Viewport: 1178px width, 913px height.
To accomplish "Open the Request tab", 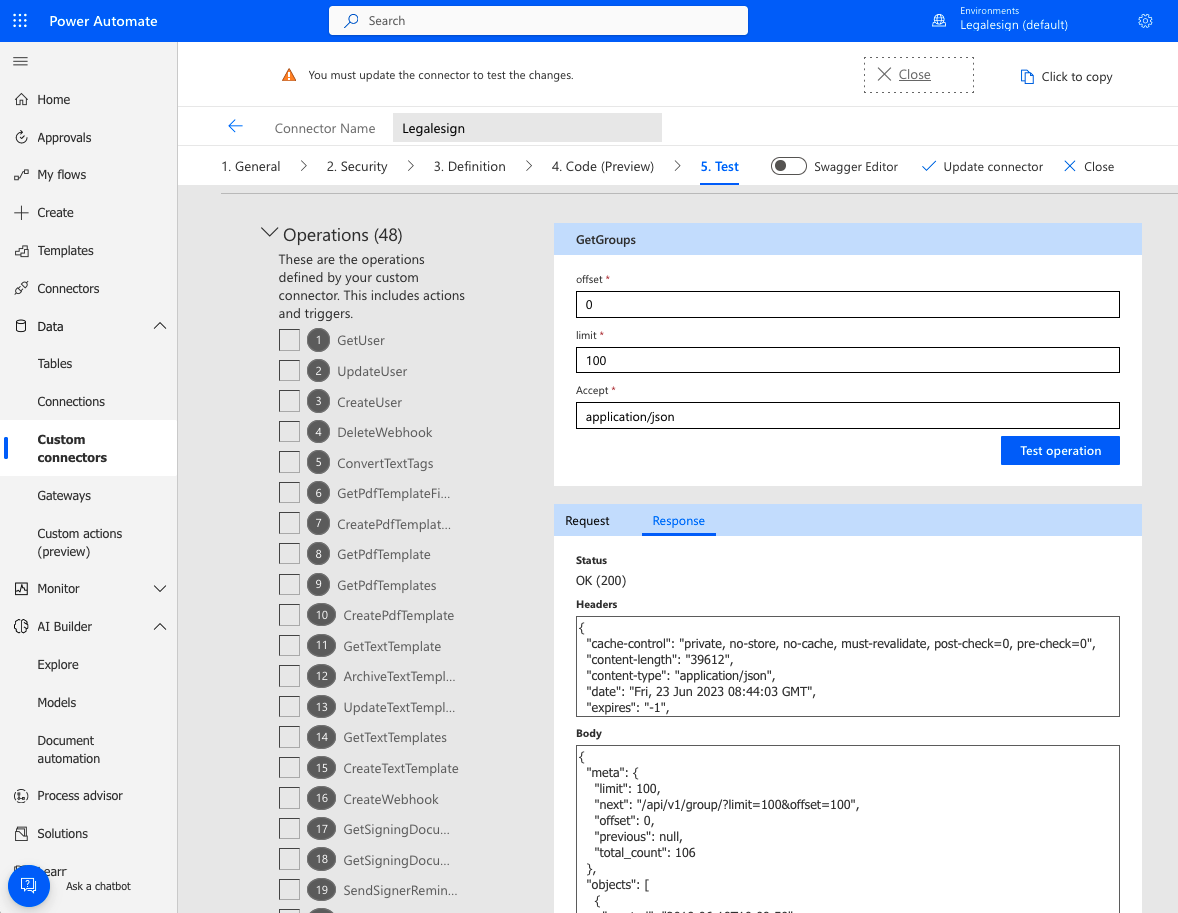I will tap(587, 521).
